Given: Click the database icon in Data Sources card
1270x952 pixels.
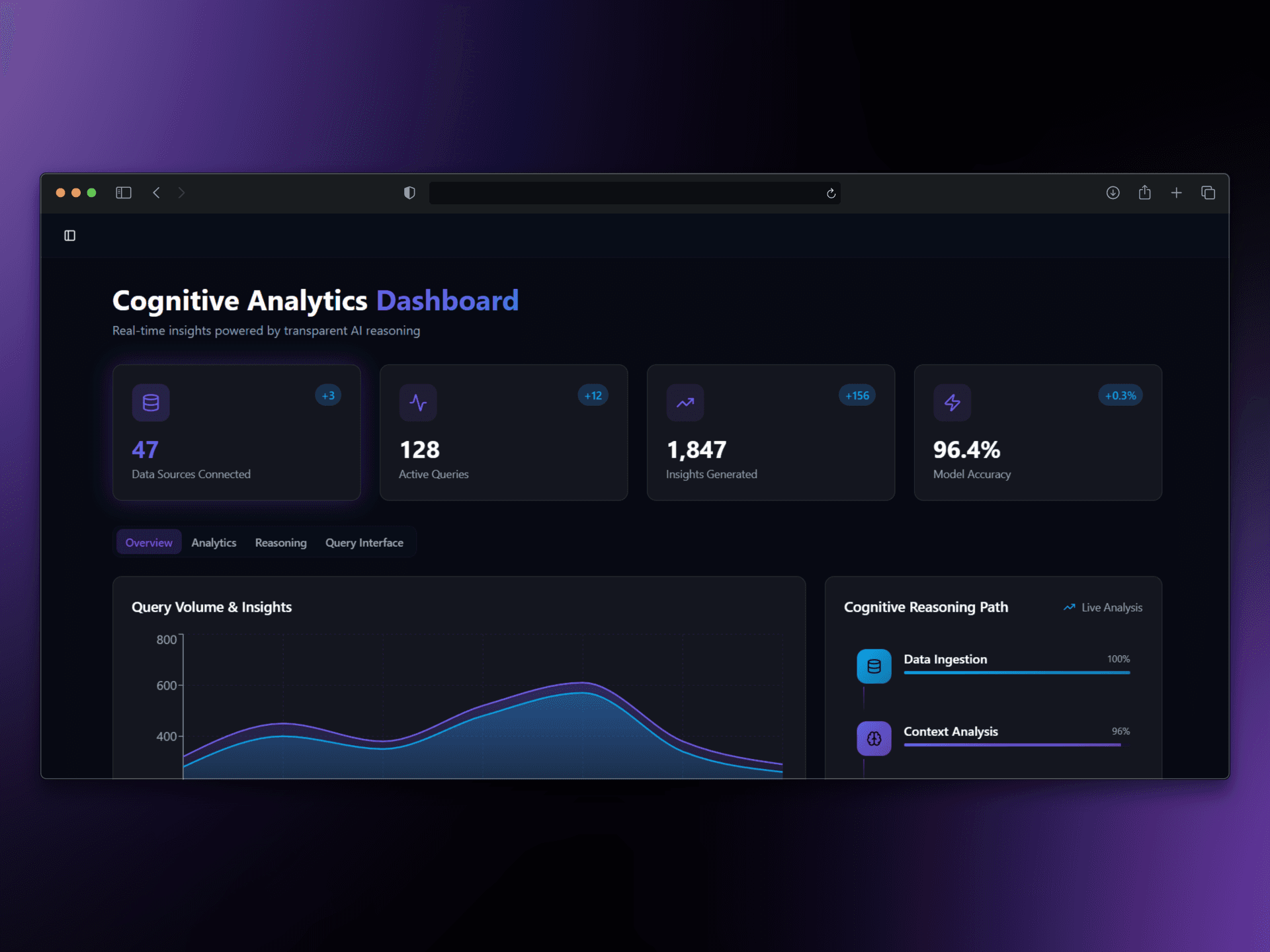Looking at the screenshot, I should pos(151,403).
